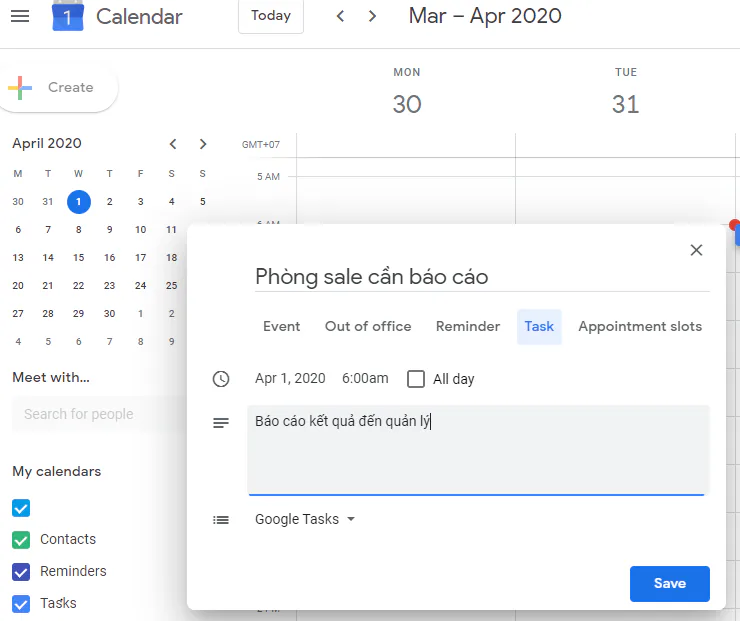Click the task title field

[482, 277]
